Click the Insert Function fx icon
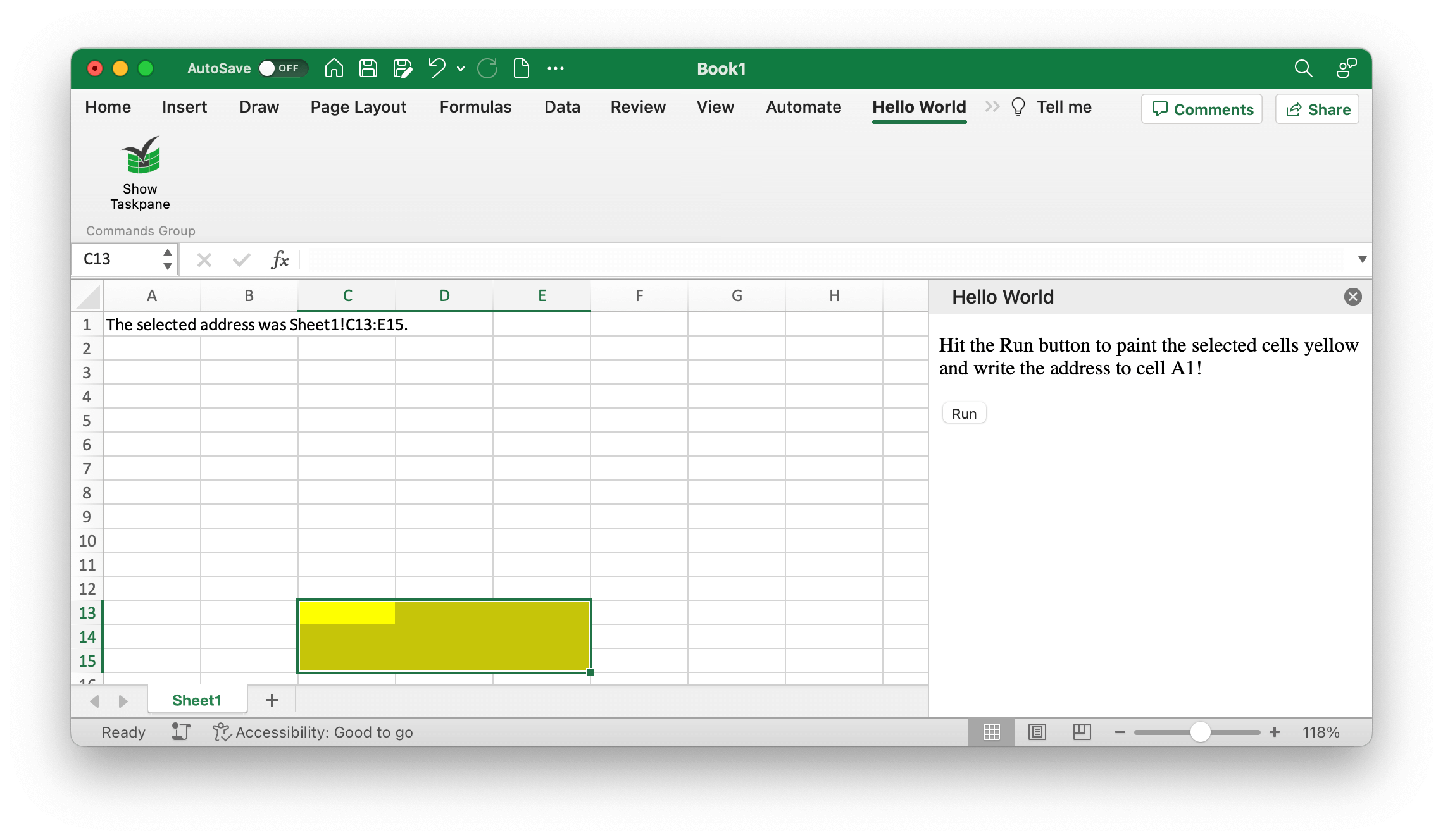This screenshot has width=1443, height=840. pos(280,259)
